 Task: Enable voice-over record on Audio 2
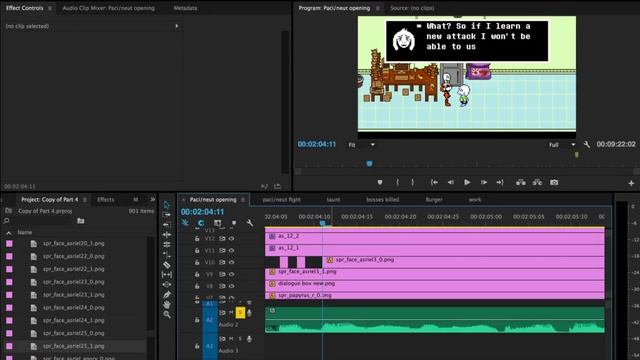coord(249,313)
